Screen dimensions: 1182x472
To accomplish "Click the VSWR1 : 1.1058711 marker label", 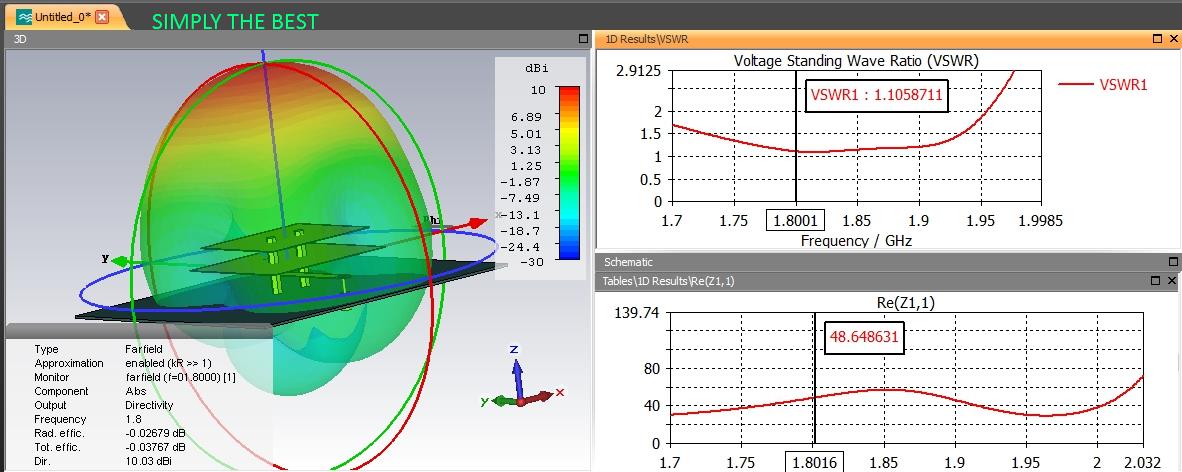I will (876, 95).
